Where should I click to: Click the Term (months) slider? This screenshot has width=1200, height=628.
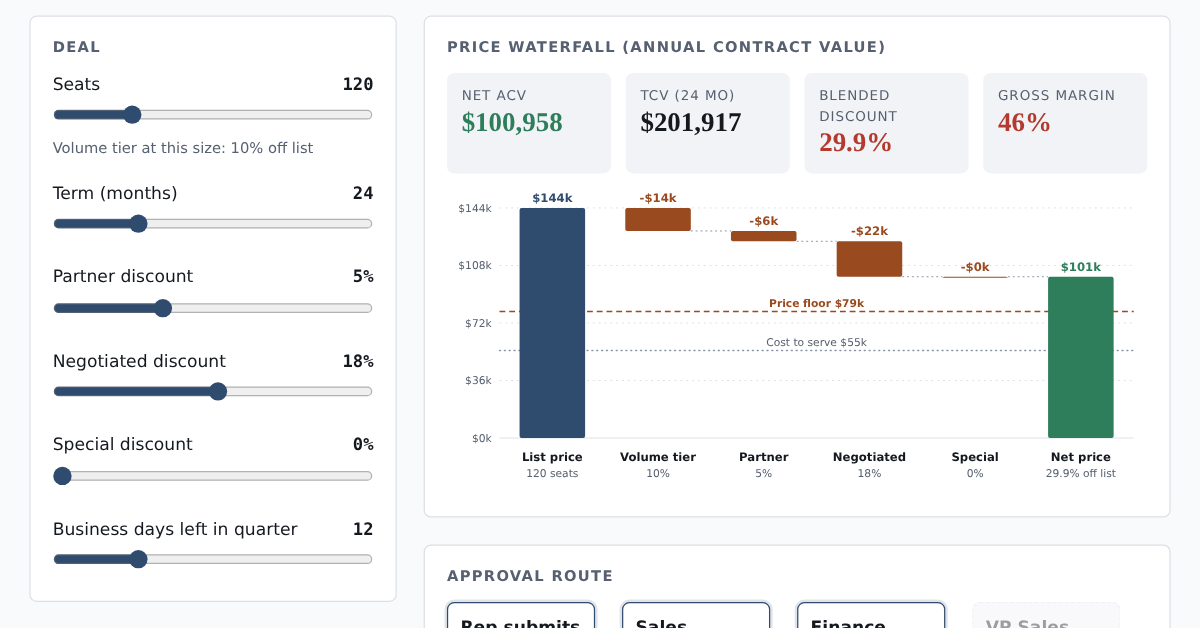213,224
